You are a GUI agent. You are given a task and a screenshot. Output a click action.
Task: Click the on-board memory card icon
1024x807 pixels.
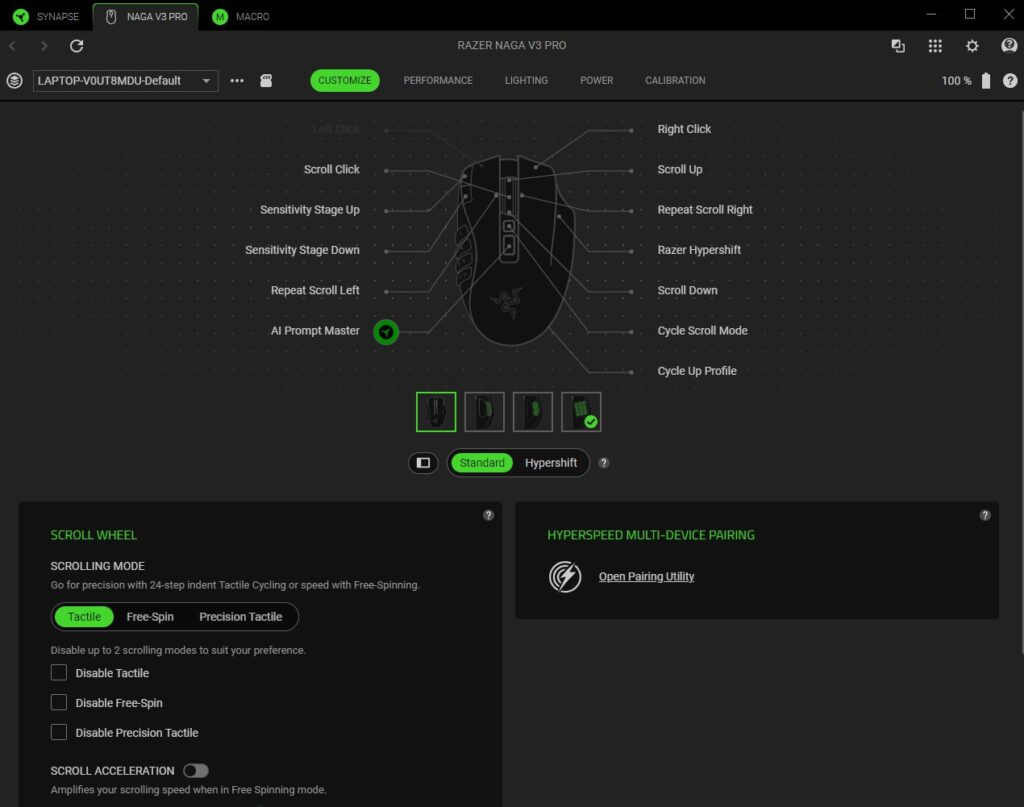pyautogui.click(x=266, y=80)
